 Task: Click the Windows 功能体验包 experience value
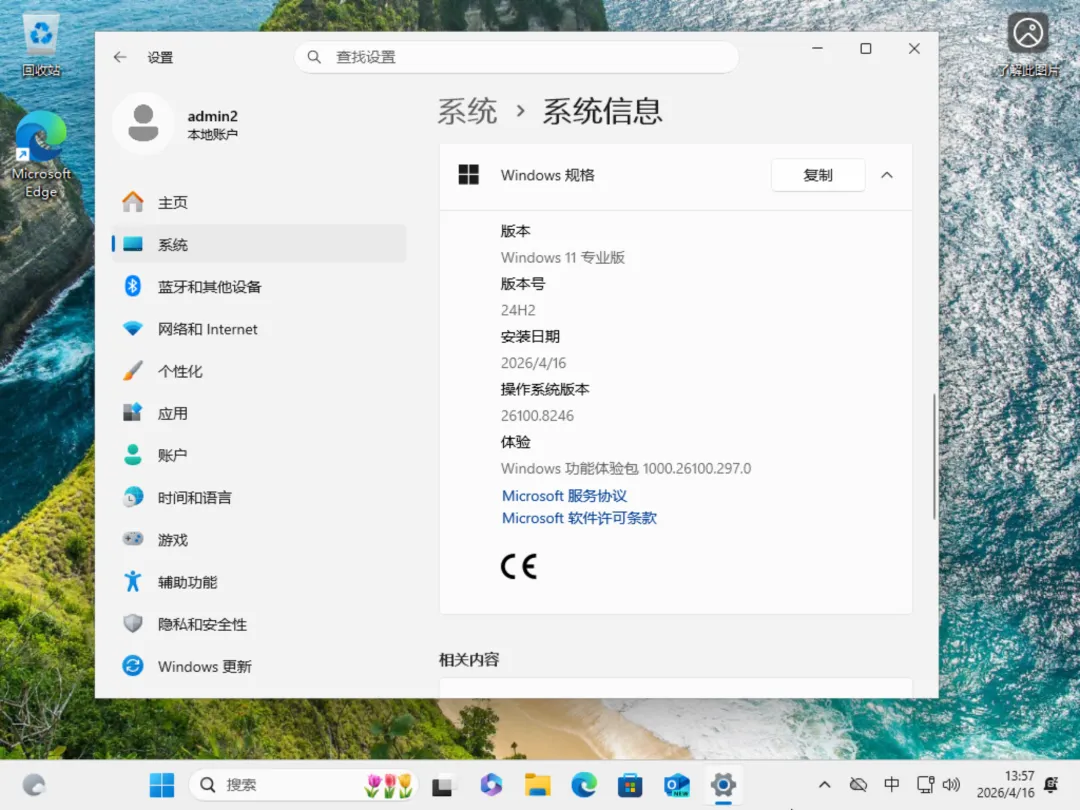[626, 468]
